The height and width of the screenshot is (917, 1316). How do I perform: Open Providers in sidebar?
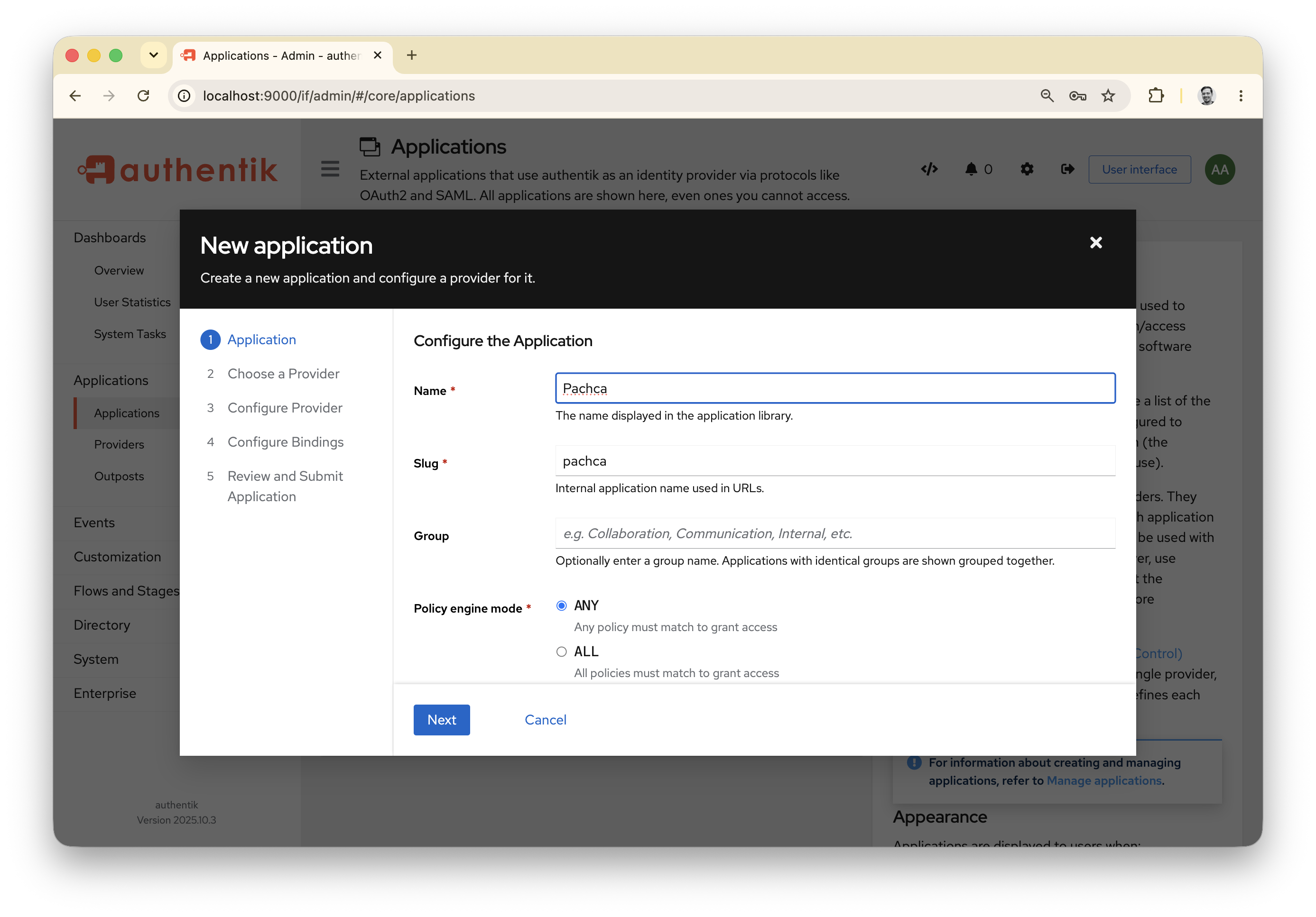119,444
